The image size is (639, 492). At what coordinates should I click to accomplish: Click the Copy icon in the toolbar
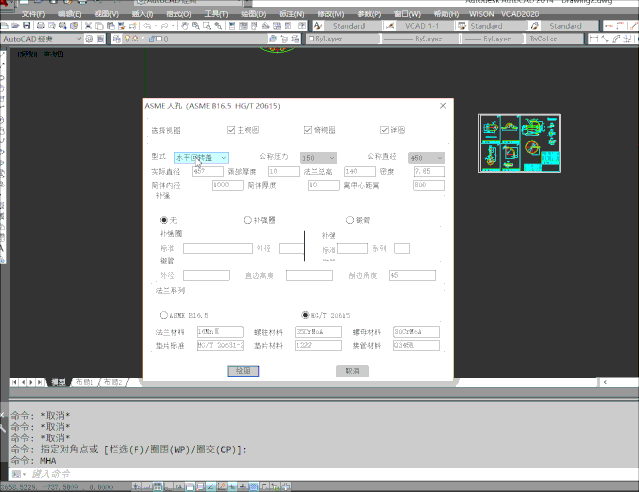coord(99,26)
